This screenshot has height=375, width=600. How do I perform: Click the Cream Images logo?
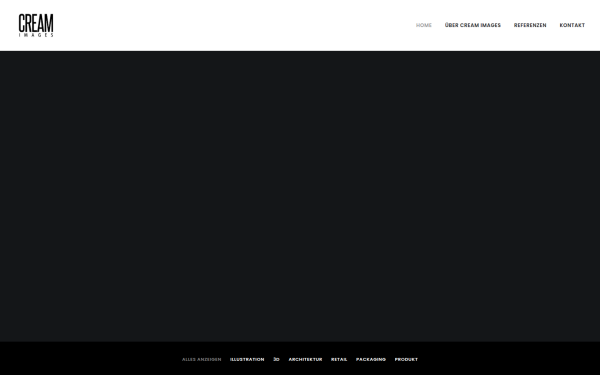(36, 25)
